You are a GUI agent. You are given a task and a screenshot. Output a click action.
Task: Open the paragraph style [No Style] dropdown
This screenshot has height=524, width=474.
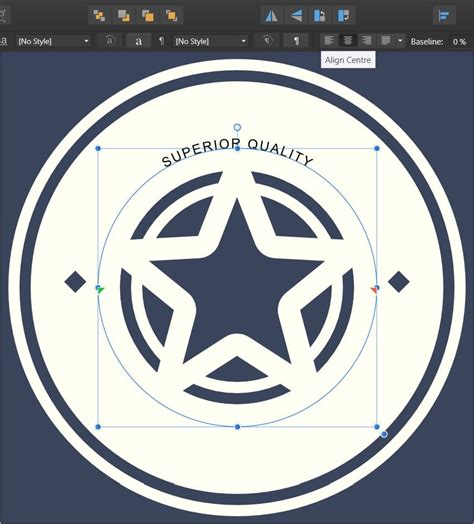pos(211,41)
